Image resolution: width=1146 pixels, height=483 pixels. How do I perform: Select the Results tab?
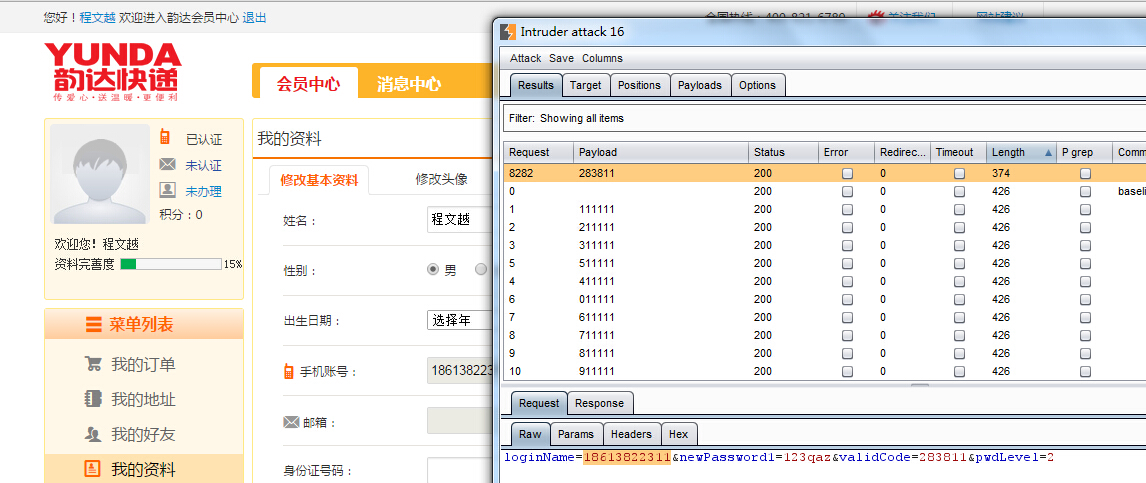536,85
